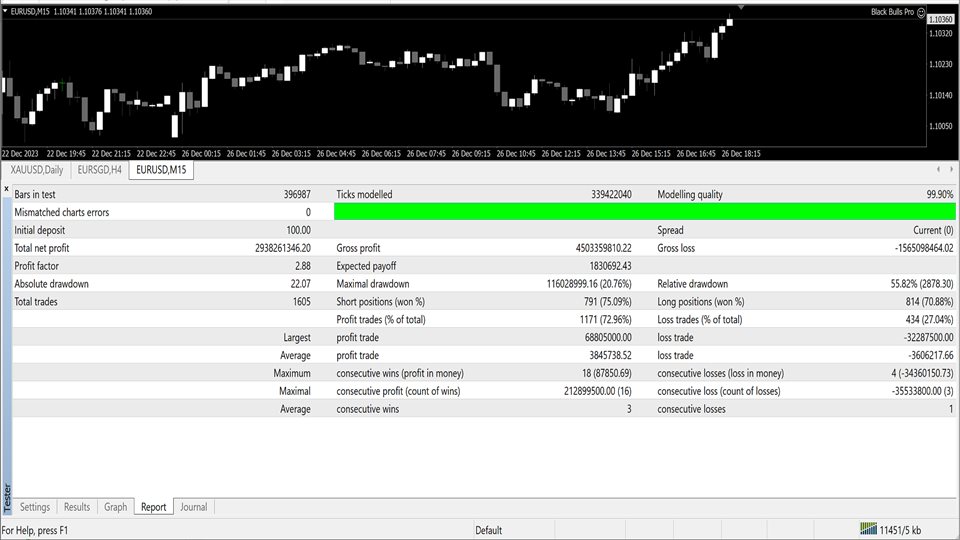The width and height of the screenshot is (960, 540).
Task: Switch to the XAUUSD,Daily chart tab
Action: click(37, 170)
